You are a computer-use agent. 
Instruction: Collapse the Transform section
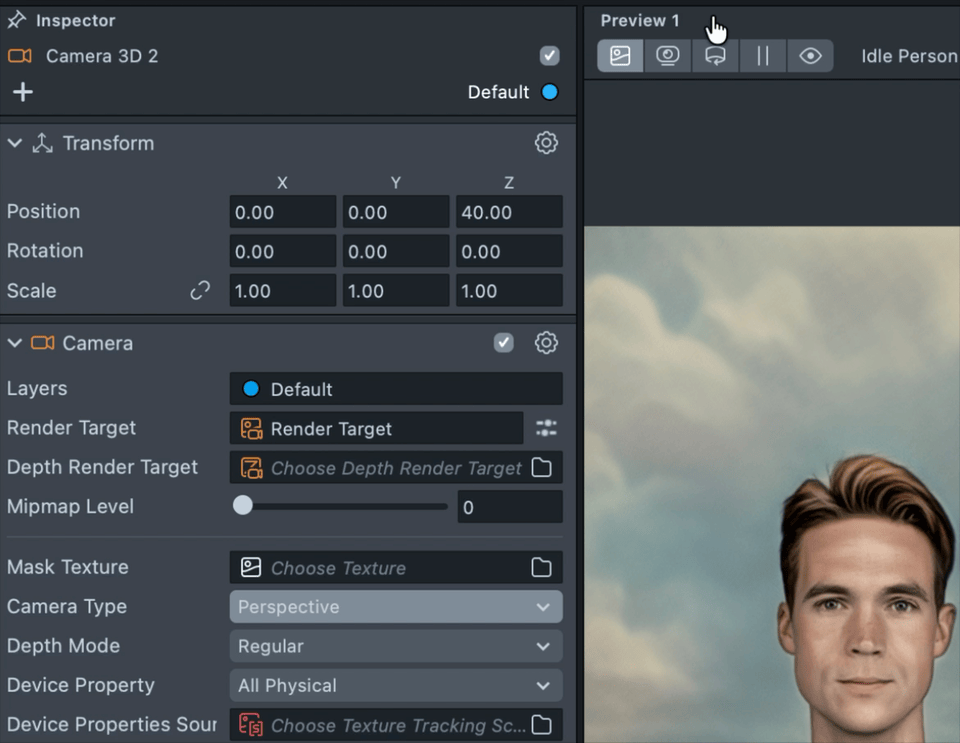[x=15, y=143]
